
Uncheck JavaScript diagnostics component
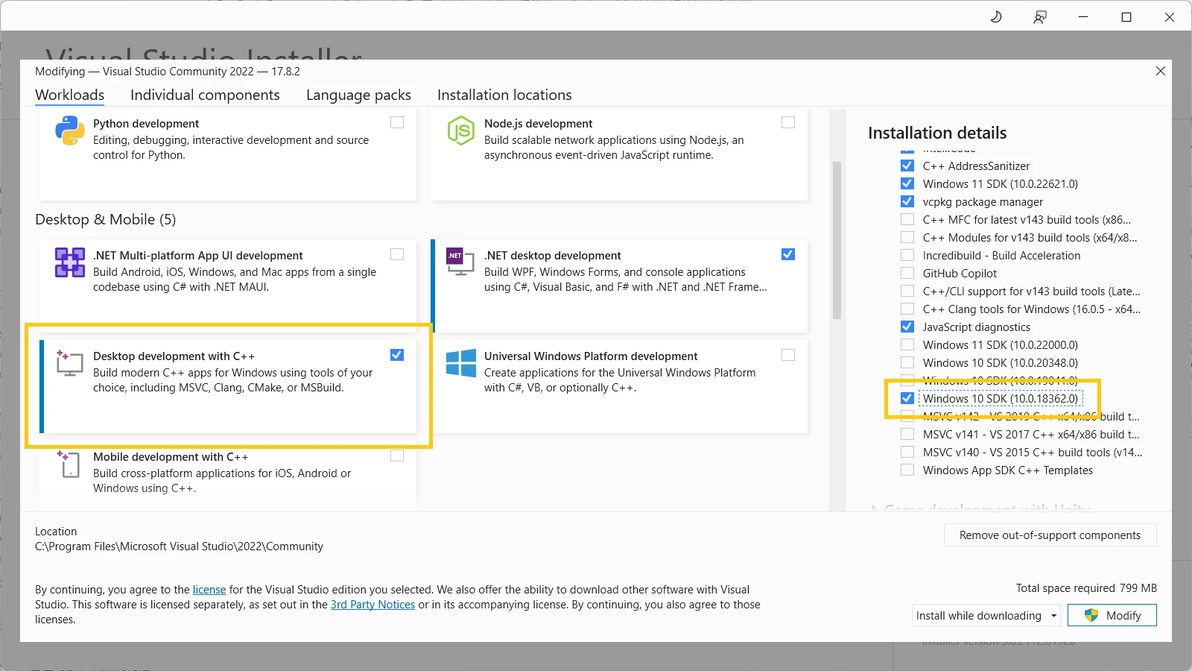(x=907, y=327)
